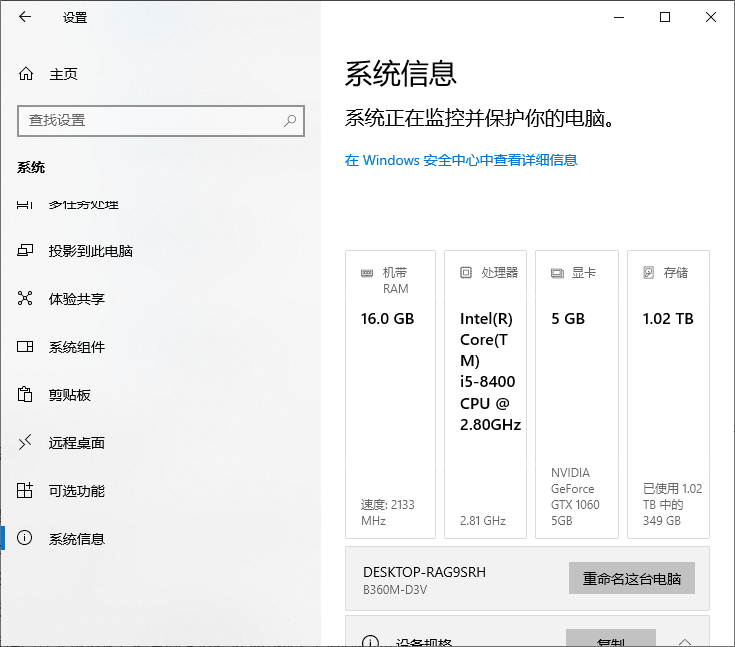This screenshot has height=647, width=735.
Task: Click the 系统正在监控并保护你的电脑 text
Action: click(x=480, y=118)
